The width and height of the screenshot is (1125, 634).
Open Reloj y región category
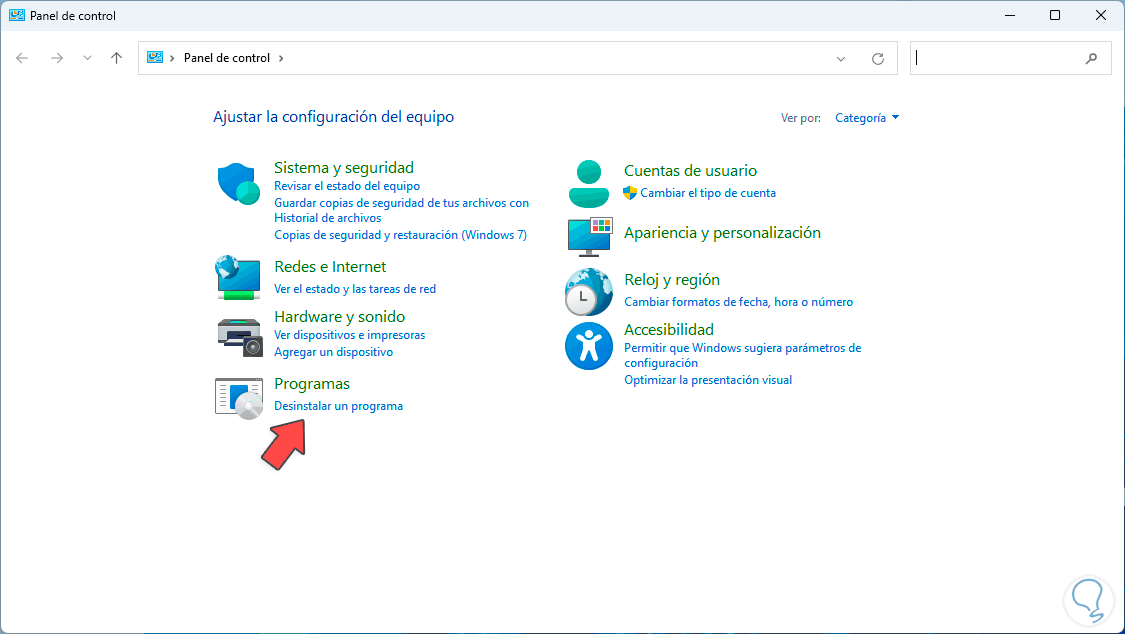pyautogui.click(x=672, y=280)
